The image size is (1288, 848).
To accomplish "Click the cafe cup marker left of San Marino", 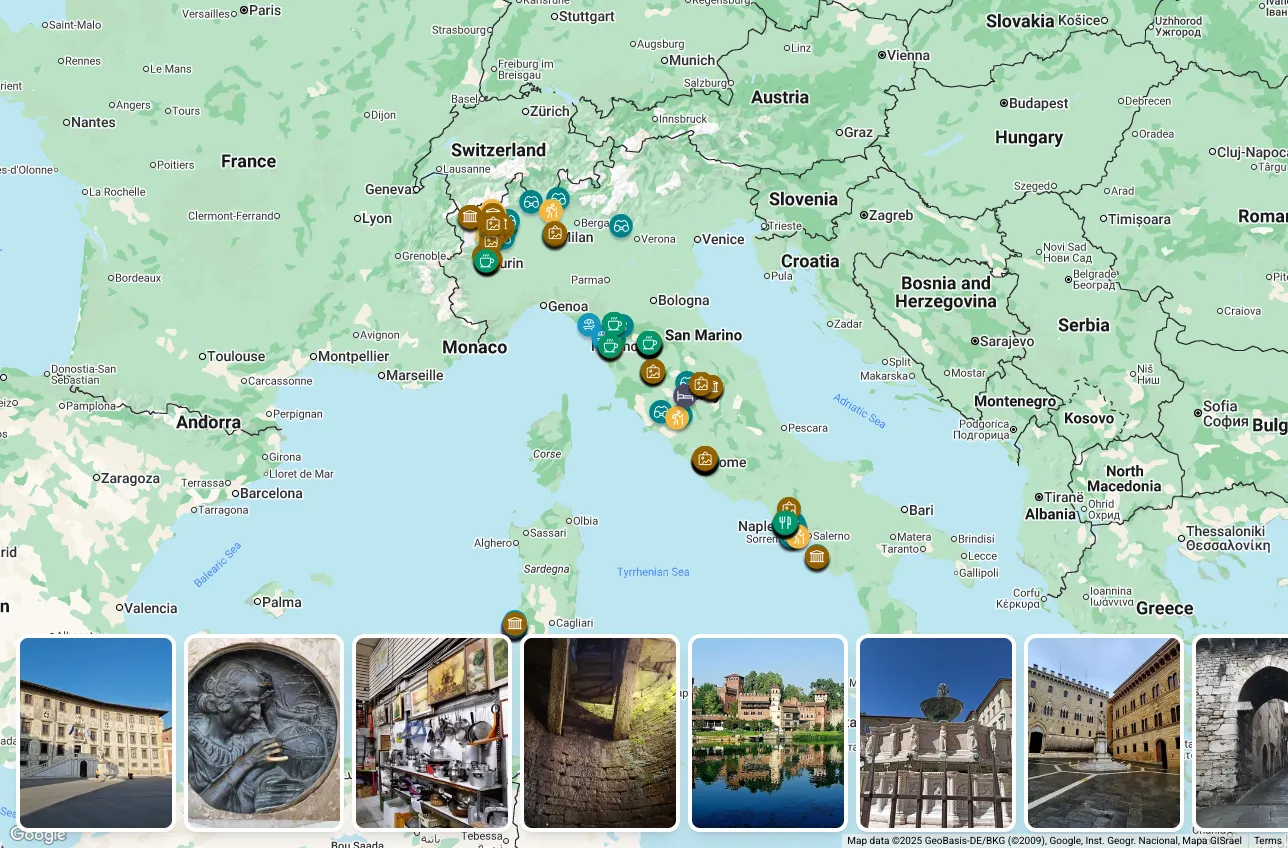I will [x=649, y=344].
